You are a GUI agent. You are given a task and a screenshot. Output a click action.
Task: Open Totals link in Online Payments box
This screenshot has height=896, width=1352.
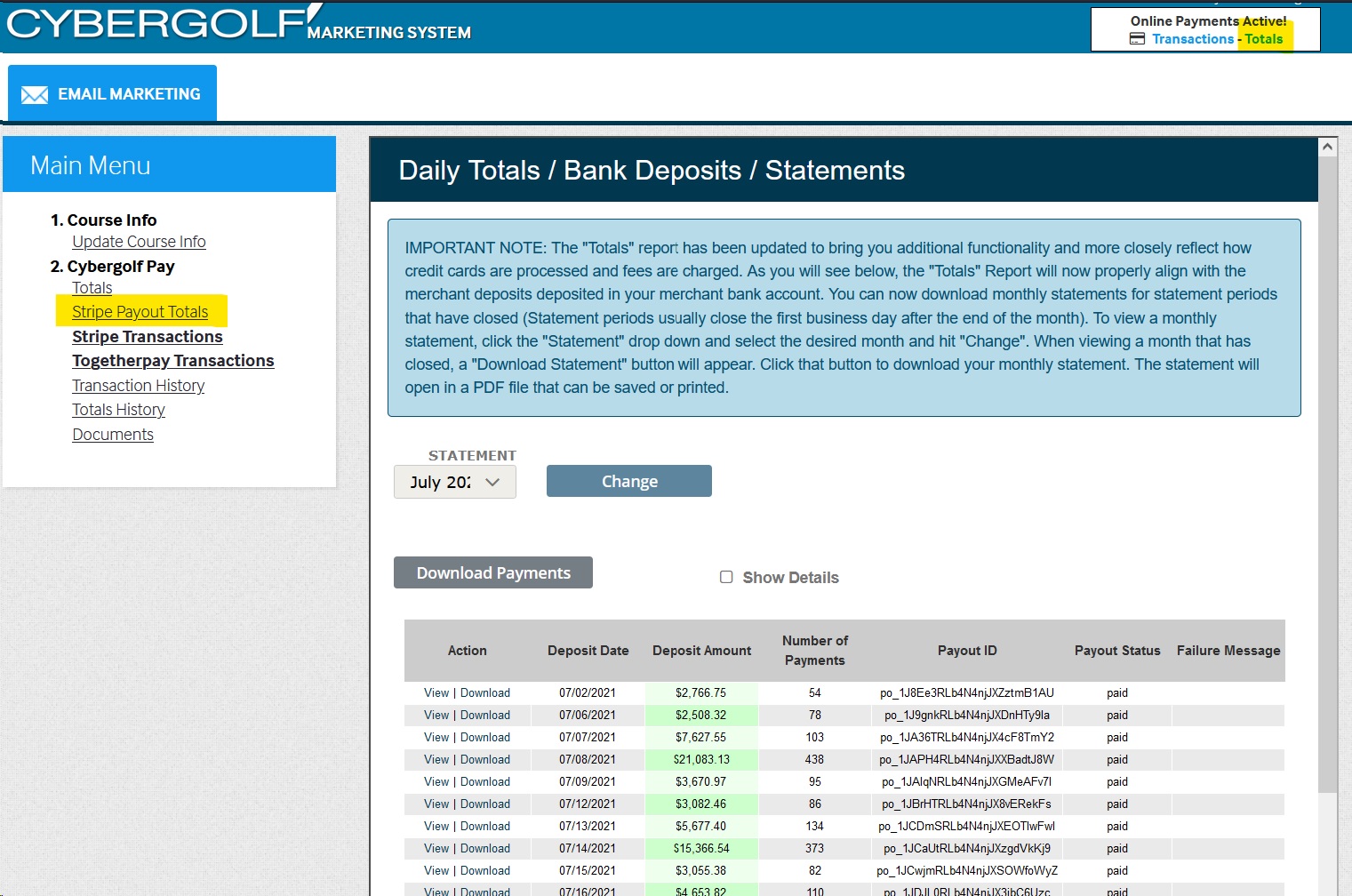(x=1263, y=39)
